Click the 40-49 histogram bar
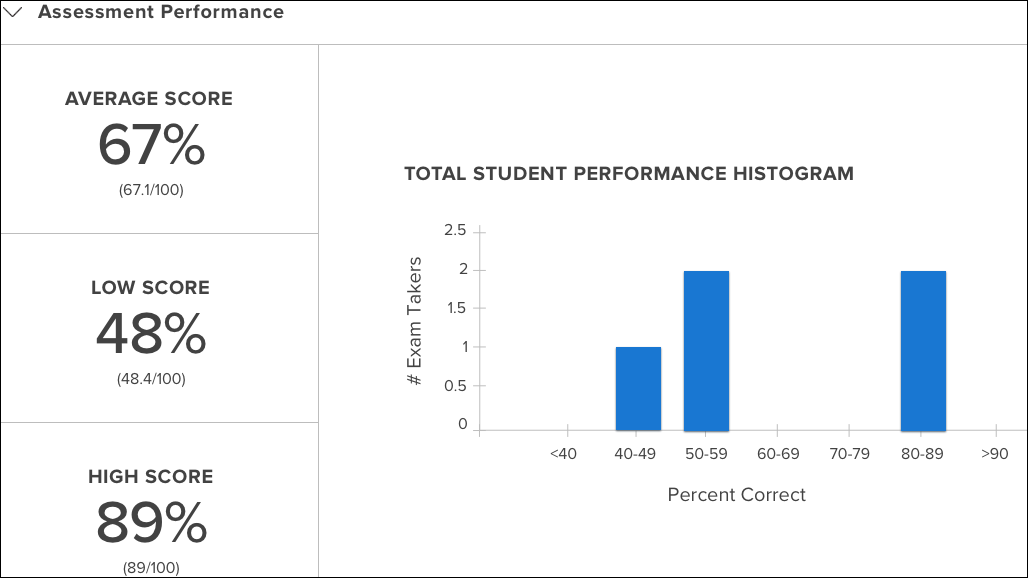 (x=638, y=389)
